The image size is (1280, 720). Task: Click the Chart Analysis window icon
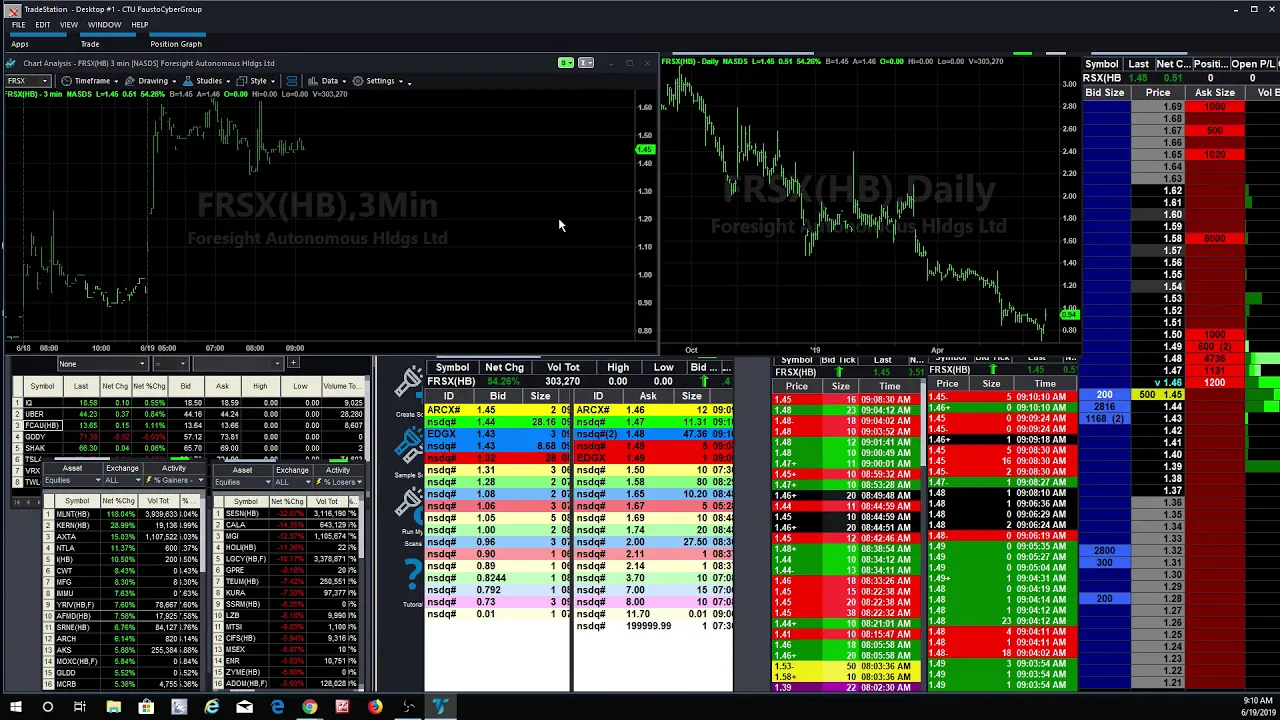pyautogui.click(x=13, y=63)
